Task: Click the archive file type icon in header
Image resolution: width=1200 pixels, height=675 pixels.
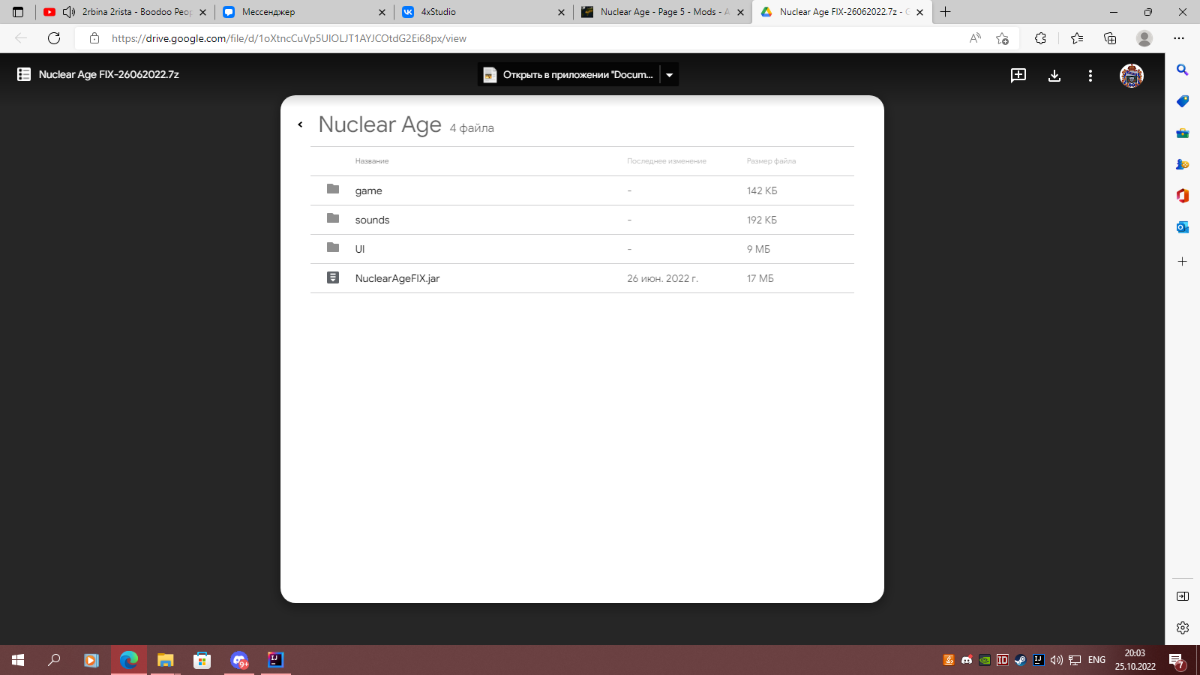Action: pos(24,75)
